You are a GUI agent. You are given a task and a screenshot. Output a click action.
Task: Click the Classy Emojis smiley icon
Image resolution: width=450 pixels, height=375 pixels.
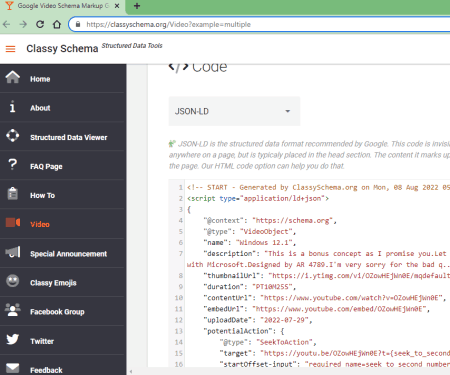[x=13, y=281]
